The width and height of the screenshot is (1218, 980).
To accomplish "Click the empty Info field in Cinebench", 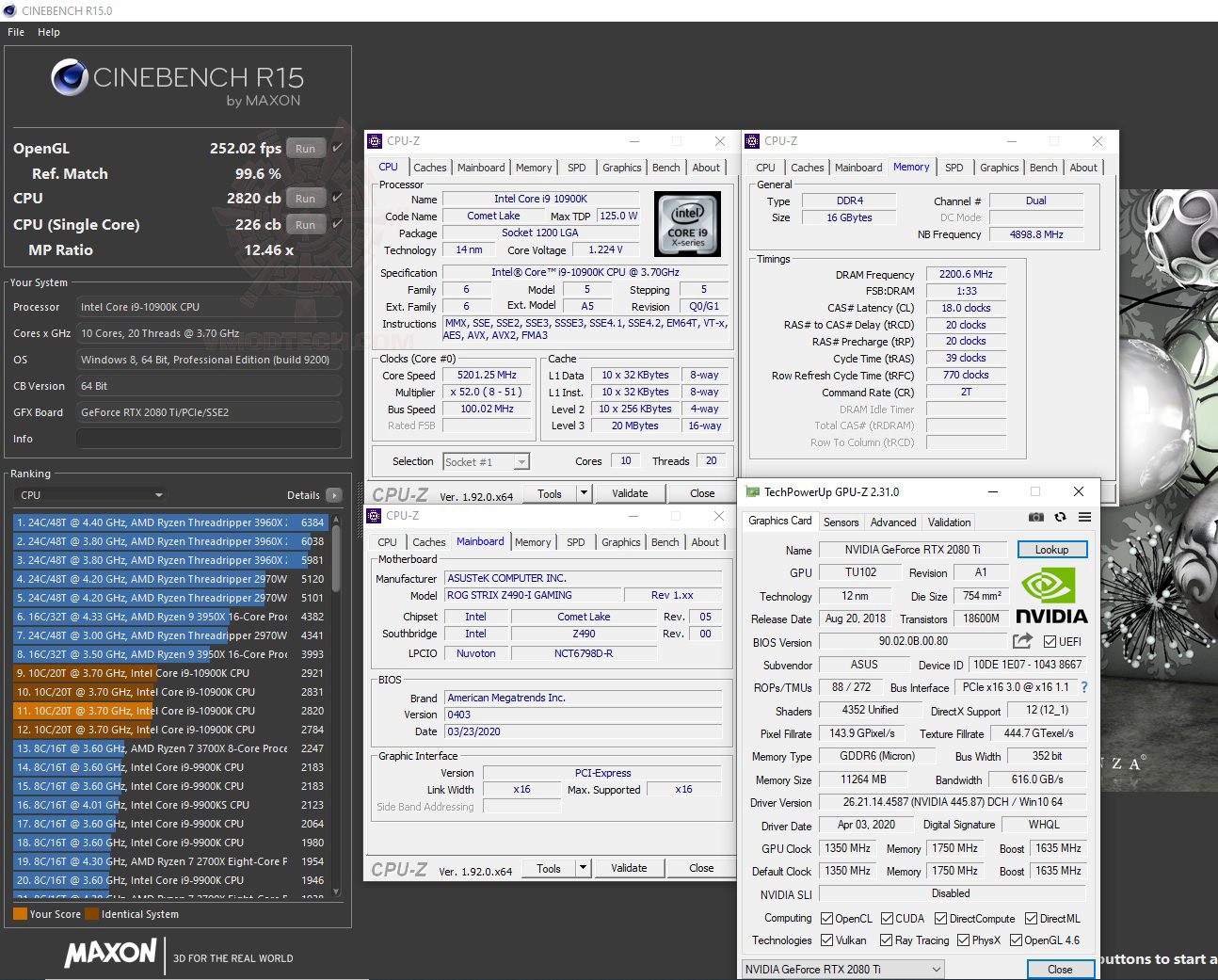I will [209, 439].
